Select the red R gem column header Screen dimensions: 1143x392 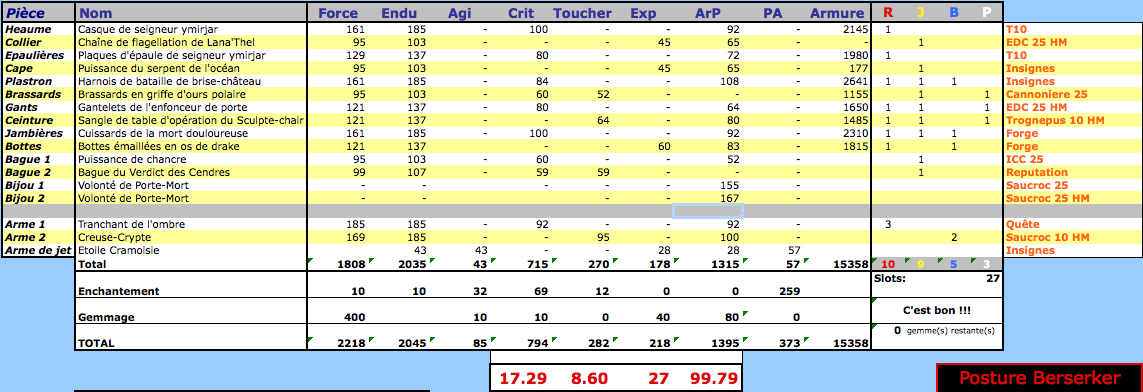887,12
